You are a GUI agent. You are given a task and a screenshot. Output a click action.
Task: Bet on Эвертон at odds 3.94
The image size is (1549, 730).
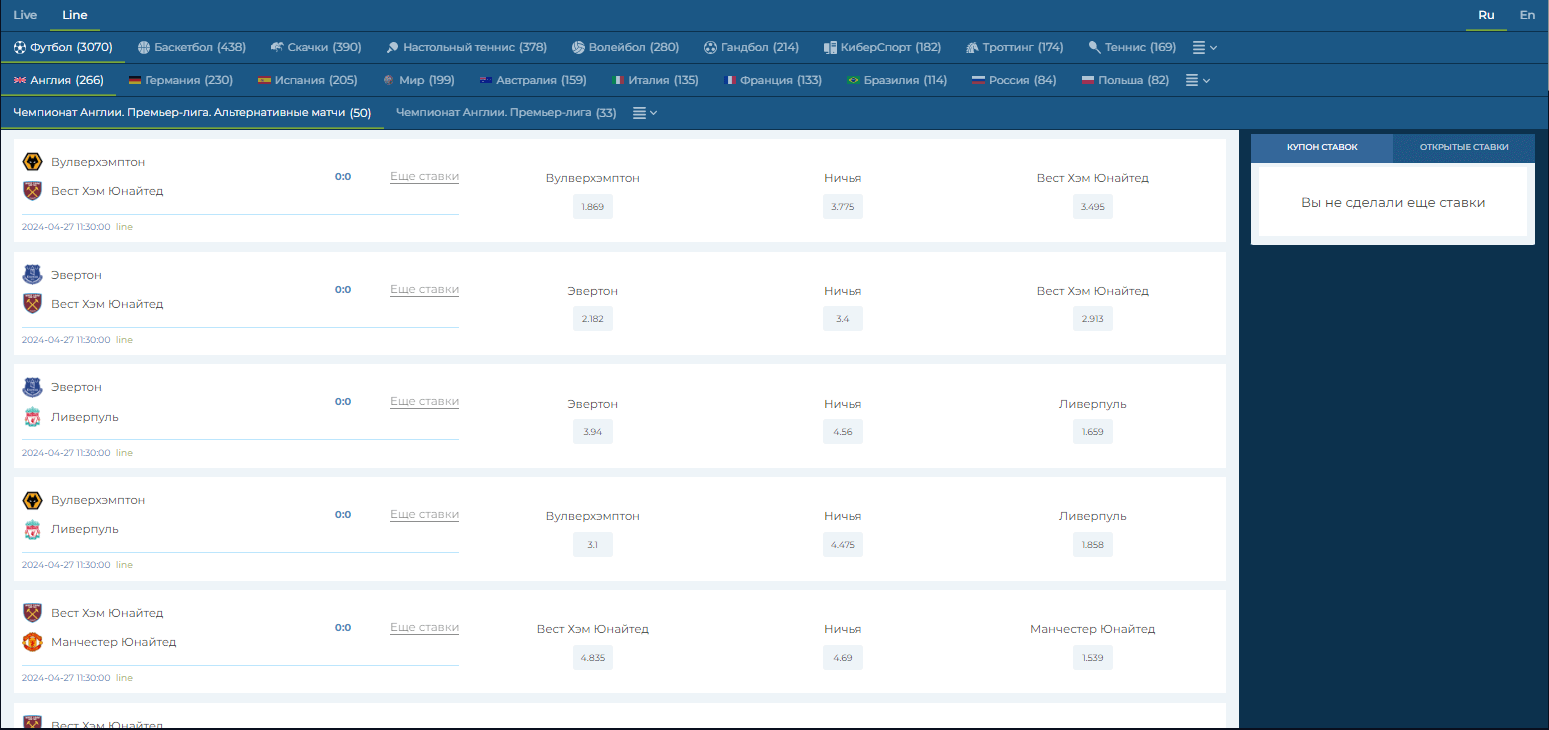[593, 432]
